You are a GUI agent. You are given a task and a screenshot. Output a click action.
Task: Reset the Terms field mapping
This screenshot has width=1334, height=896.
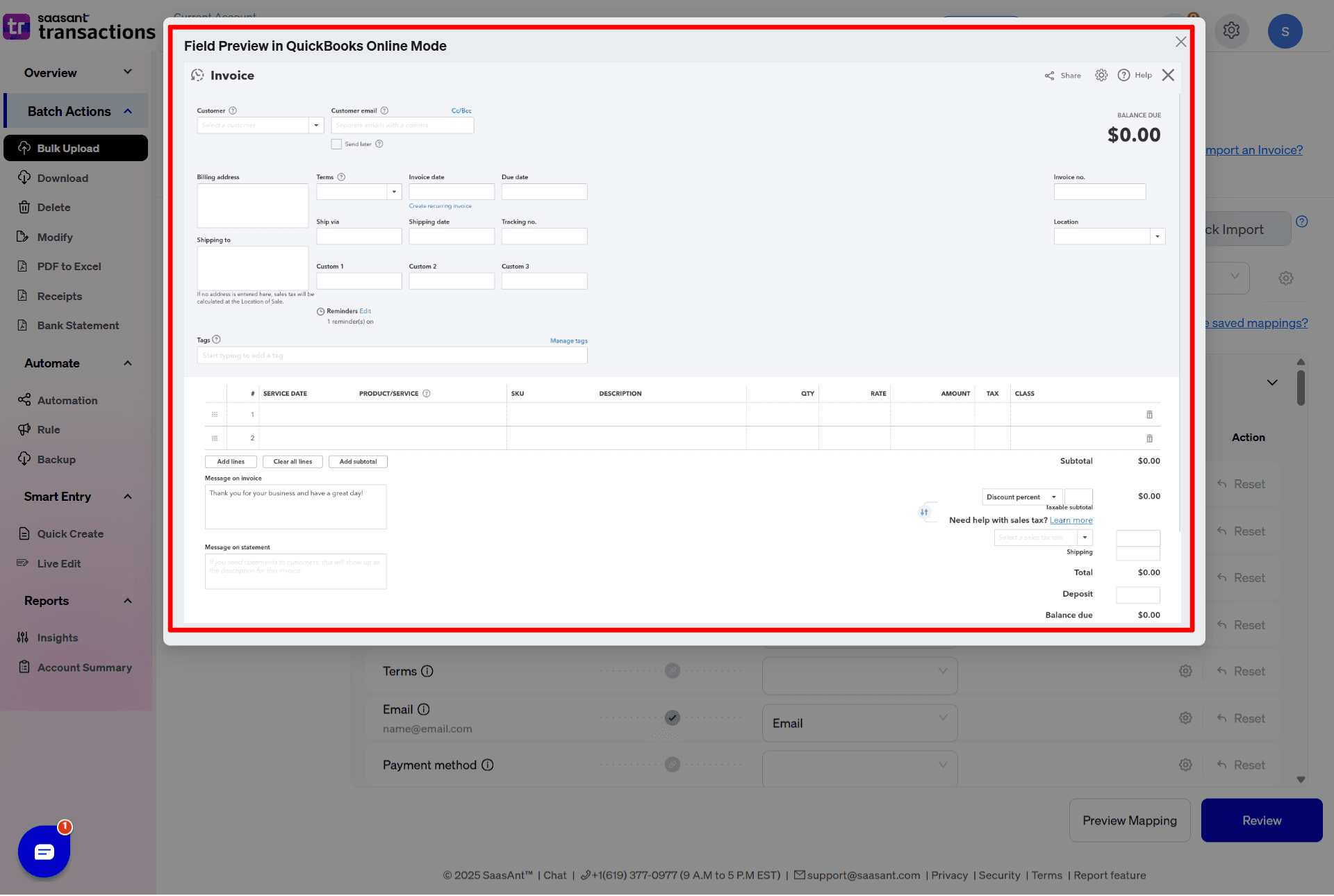(1241, 671)
